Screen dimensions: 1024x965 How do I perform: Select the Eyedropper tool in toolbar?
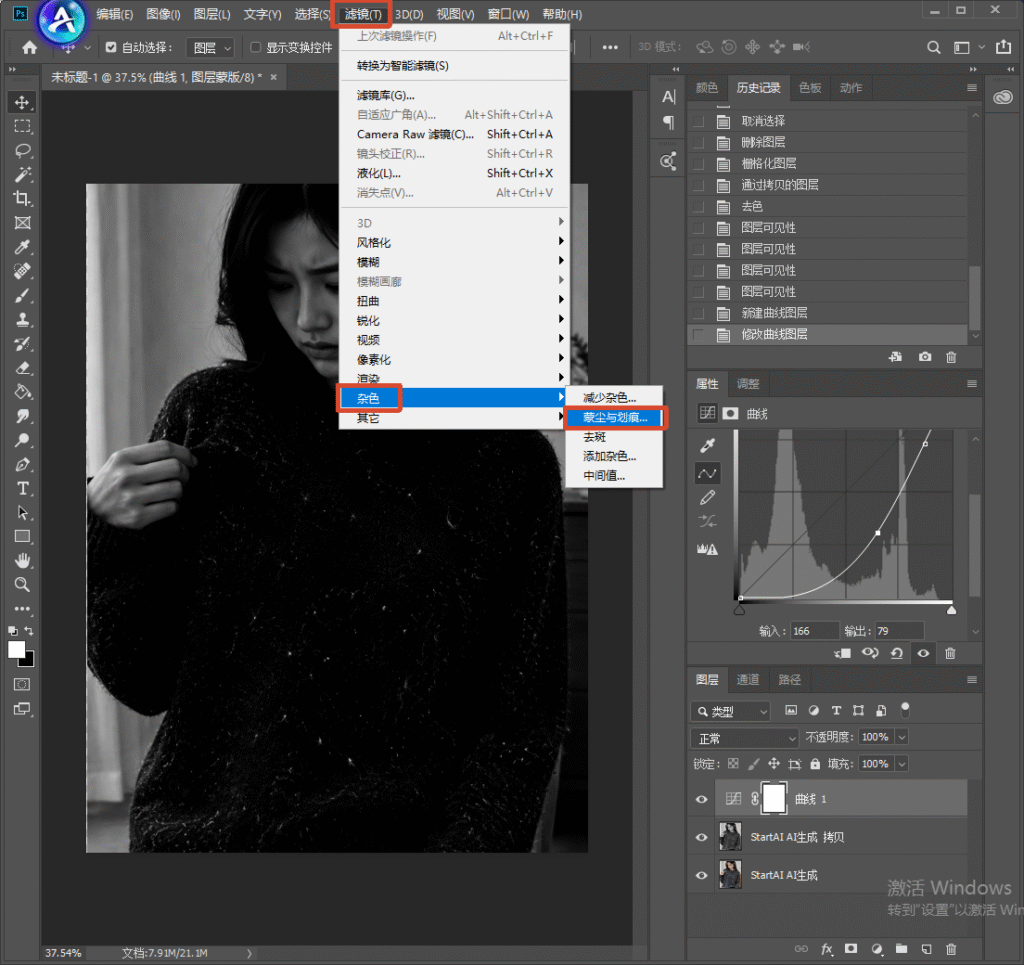(x=22, y=247)
